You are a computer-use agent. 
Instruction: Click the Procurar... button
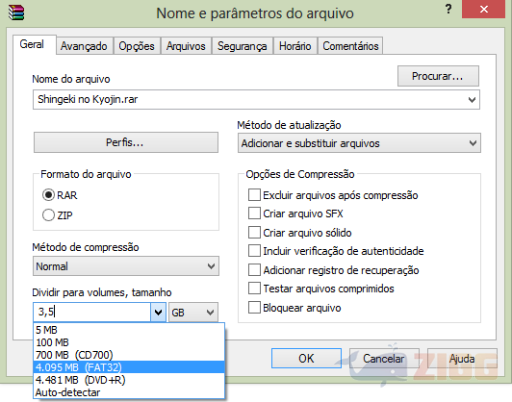pyautogui.click(x=438, y=76)
